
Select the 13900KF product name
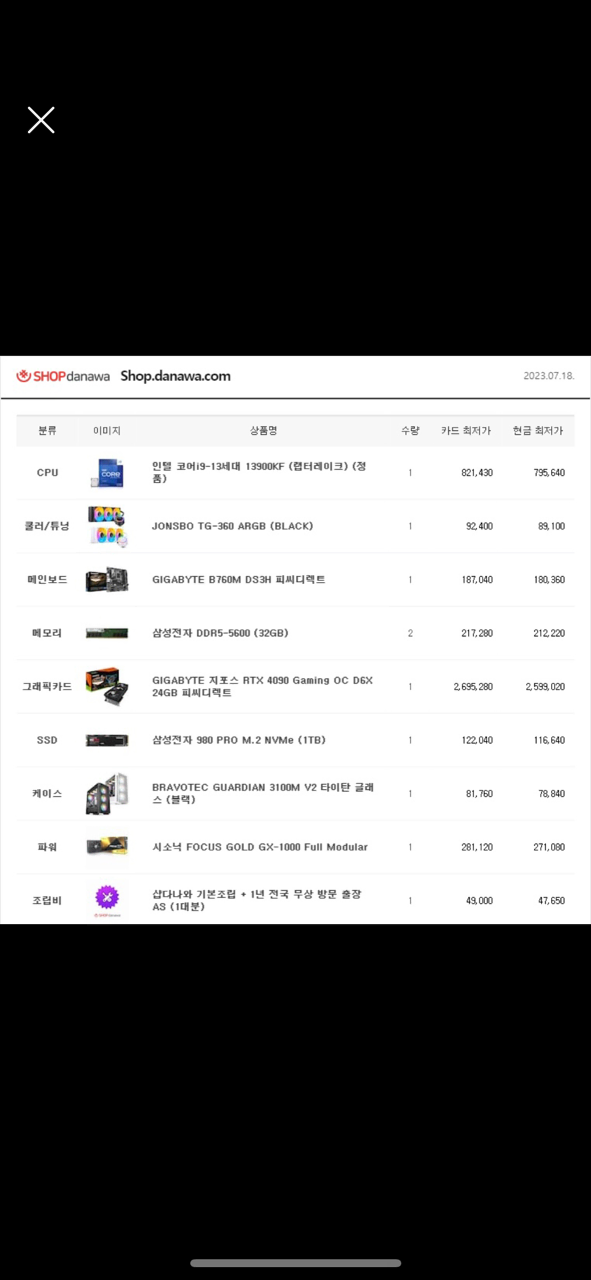pyautogui.click(x=259, y=472)
